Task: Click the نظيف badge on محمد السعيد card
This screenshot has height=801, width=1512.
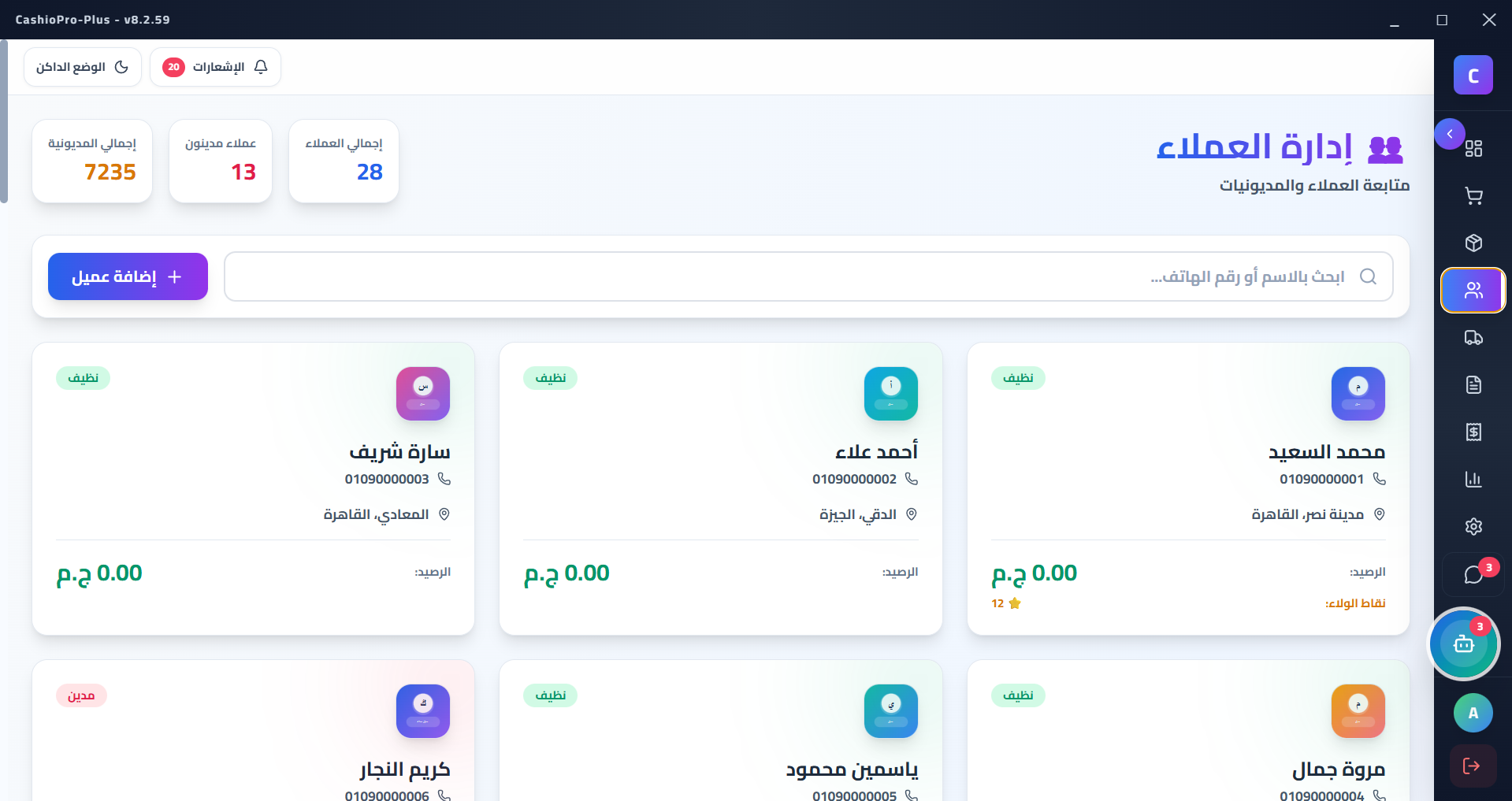Action: (x=1018, y=378)
